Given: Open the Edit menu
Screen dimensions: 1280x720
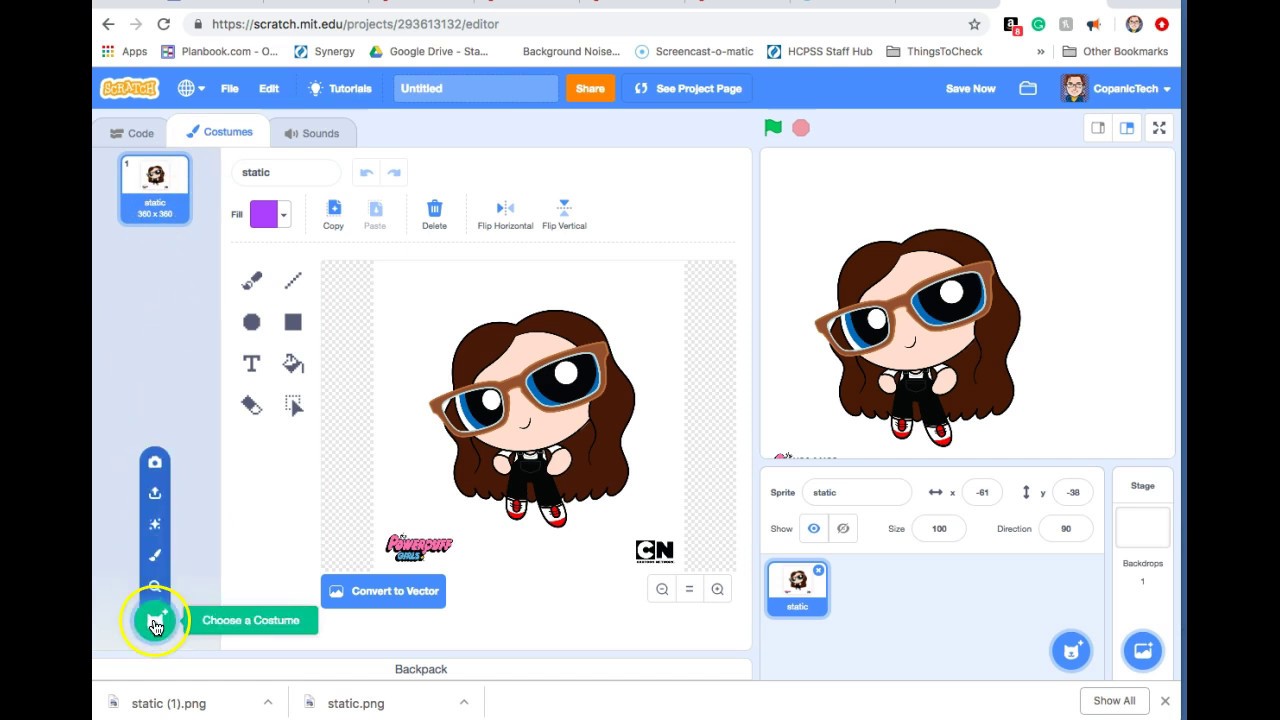Looking at the screenshot, I should [x=269, y=88].
